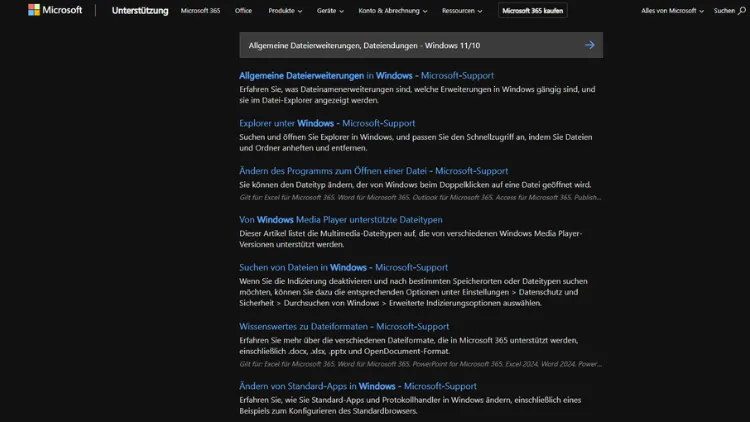Click the Suchen label in the header
The height and width of the screenshot is (422, 750).
pyautogui.click(x=724, y=11)
